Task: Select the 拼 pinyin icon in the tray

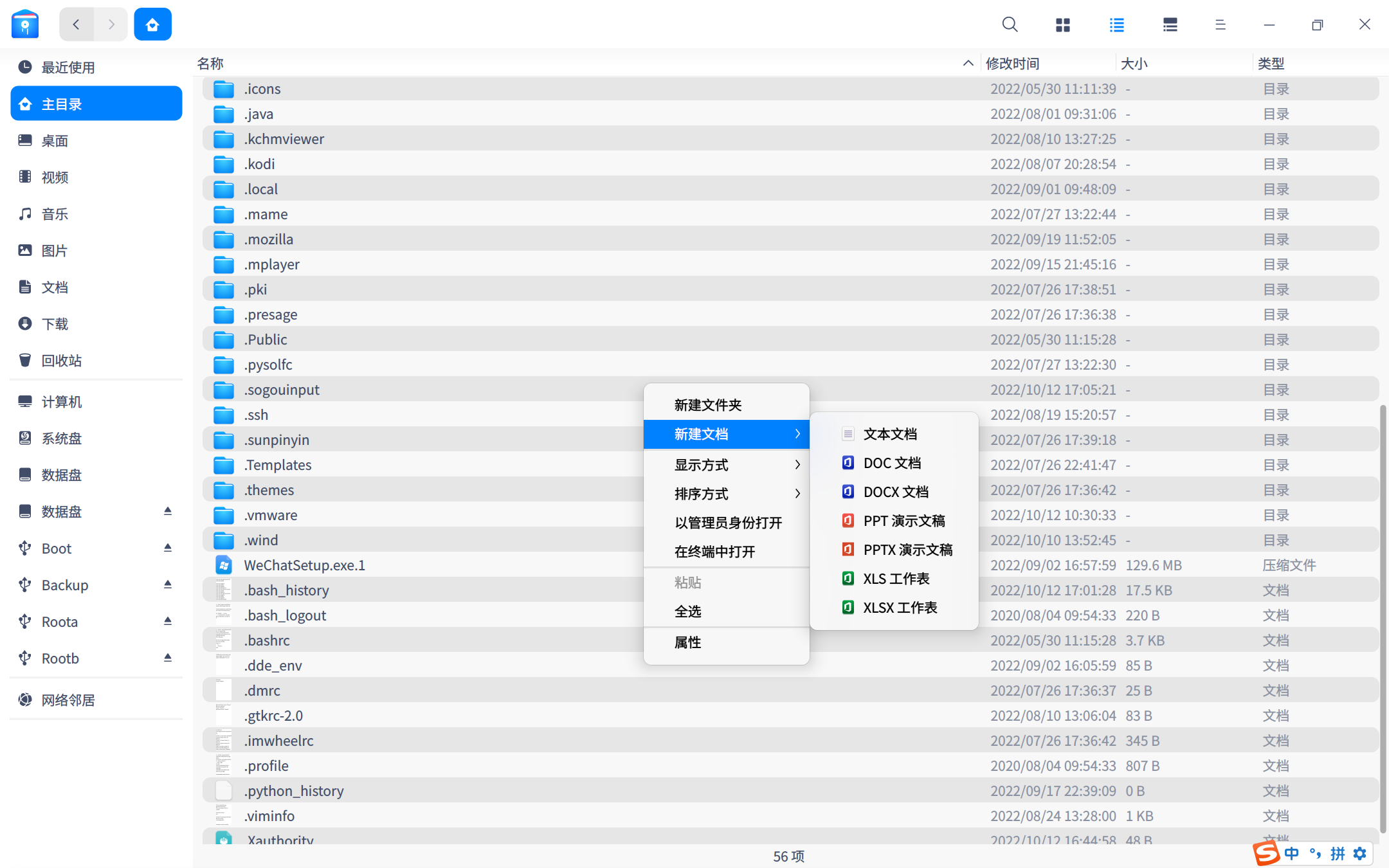Action: coord(1337,853)
